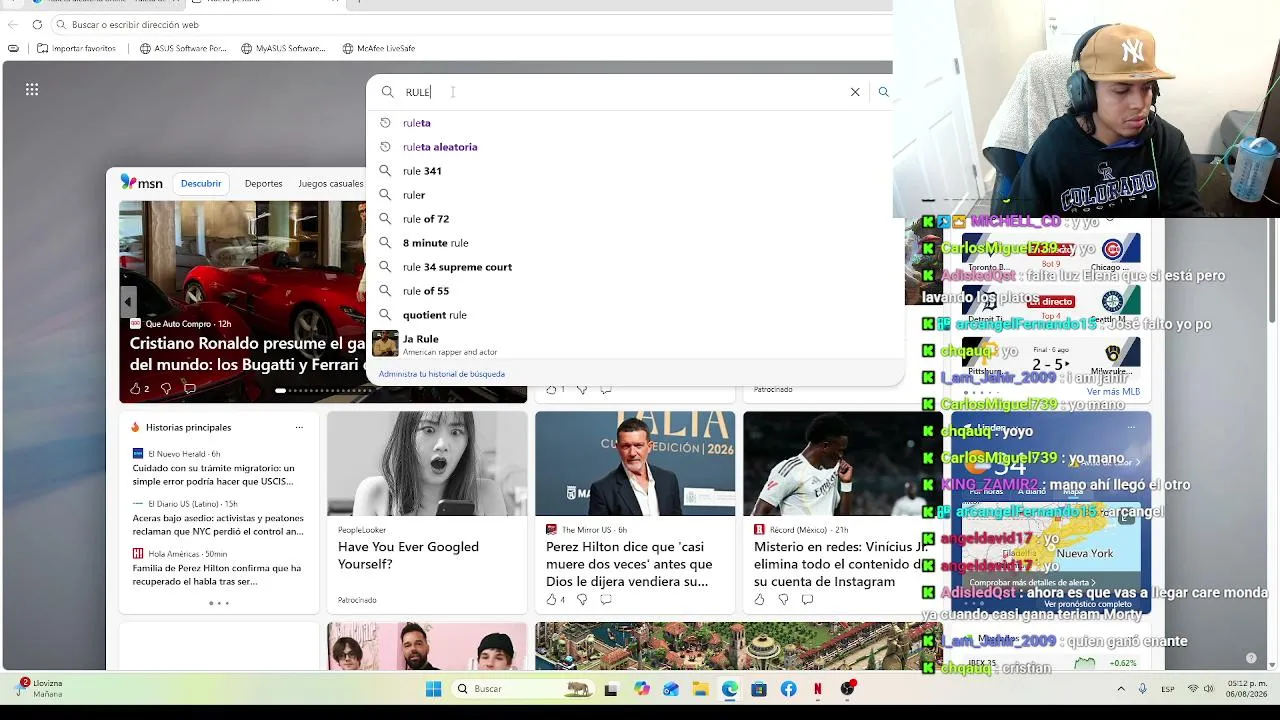Open the clock and calendar flyout

pyautogui.click(x=1246, y=689)
